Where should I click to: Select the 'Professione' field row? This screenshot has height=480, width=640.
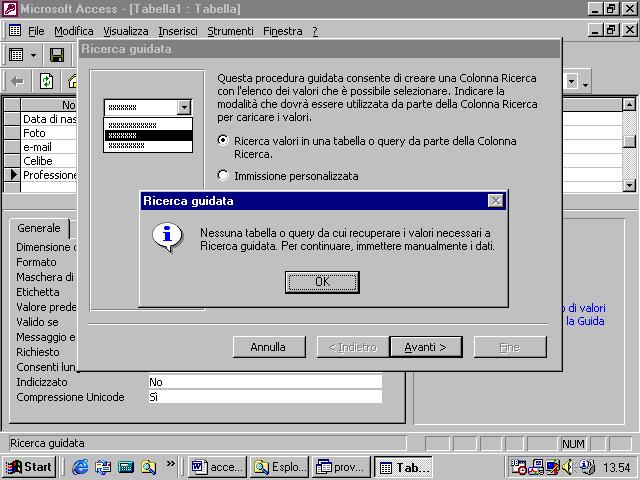[49, 175]
